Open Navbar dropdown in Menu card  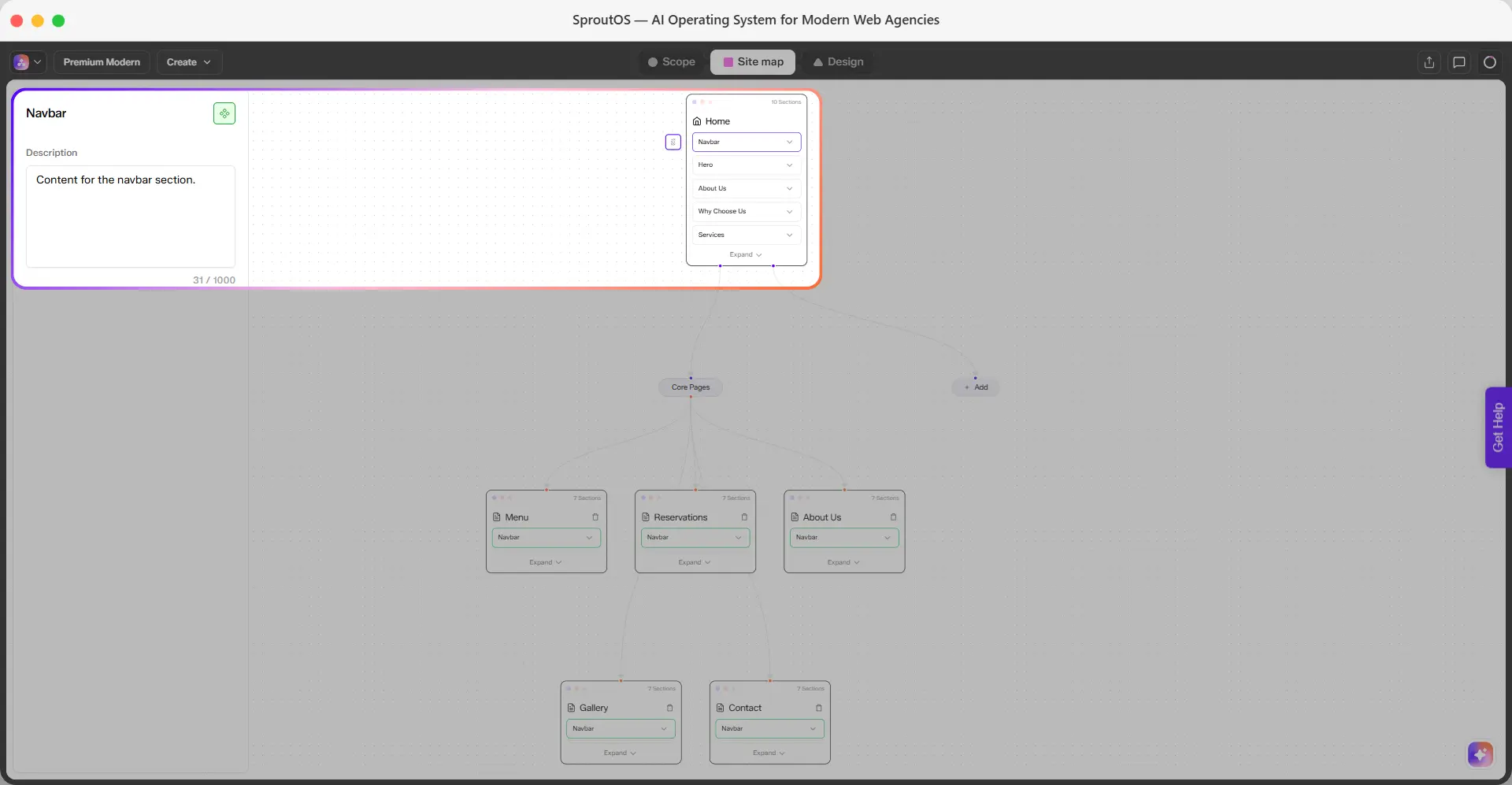point(547,537)
